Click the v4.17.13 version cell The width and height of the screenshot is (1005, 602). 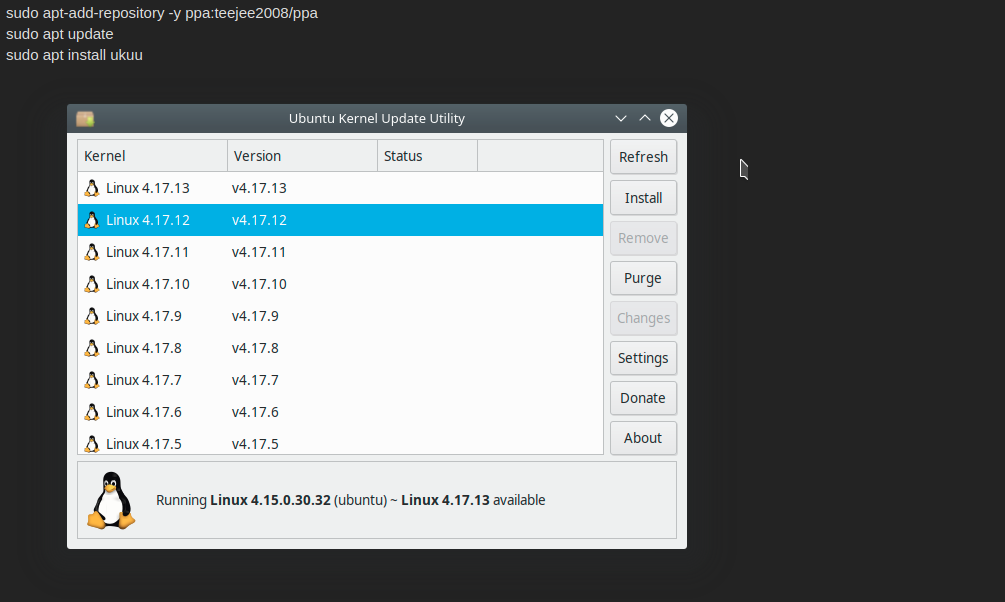pos(259,188)
